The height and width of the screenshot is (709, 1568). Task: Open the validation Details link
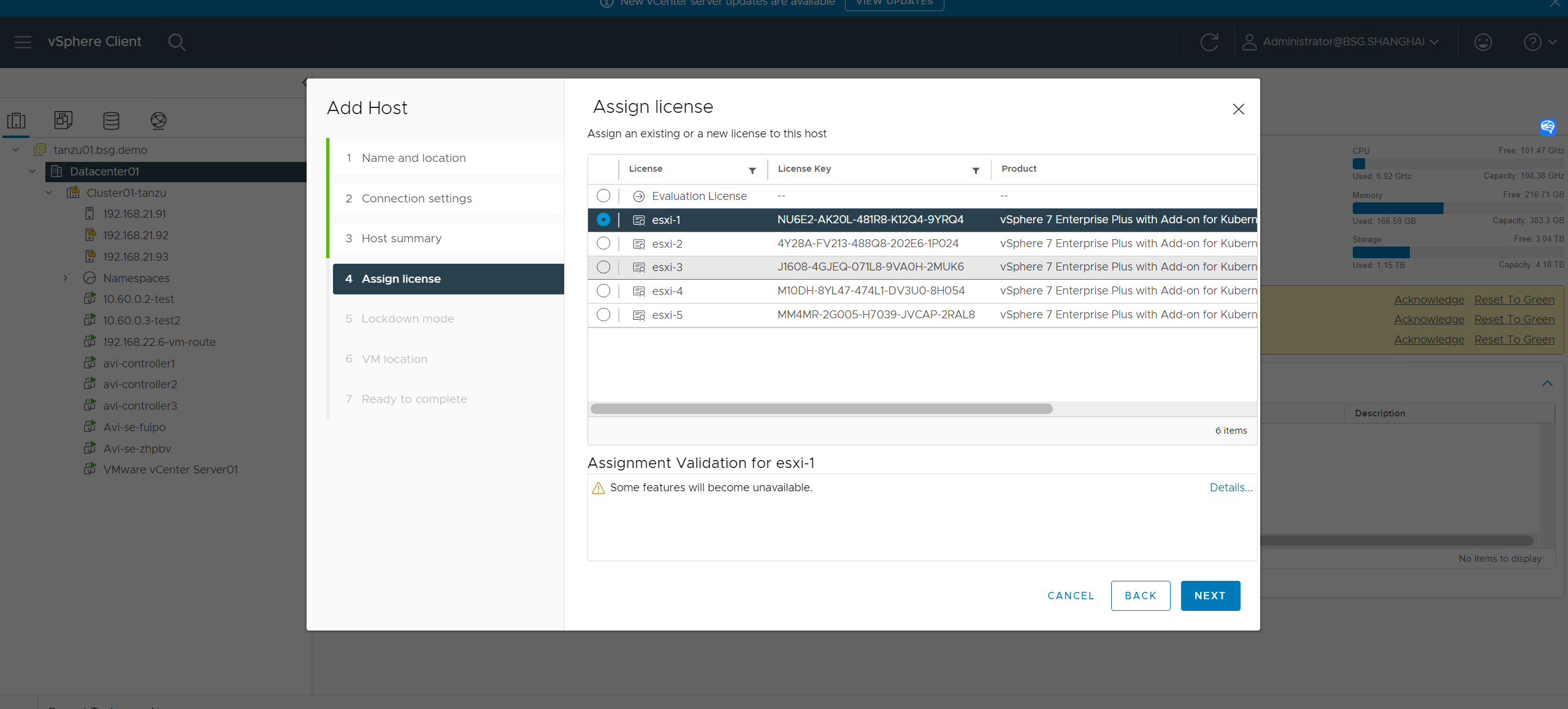[1231, 488]
